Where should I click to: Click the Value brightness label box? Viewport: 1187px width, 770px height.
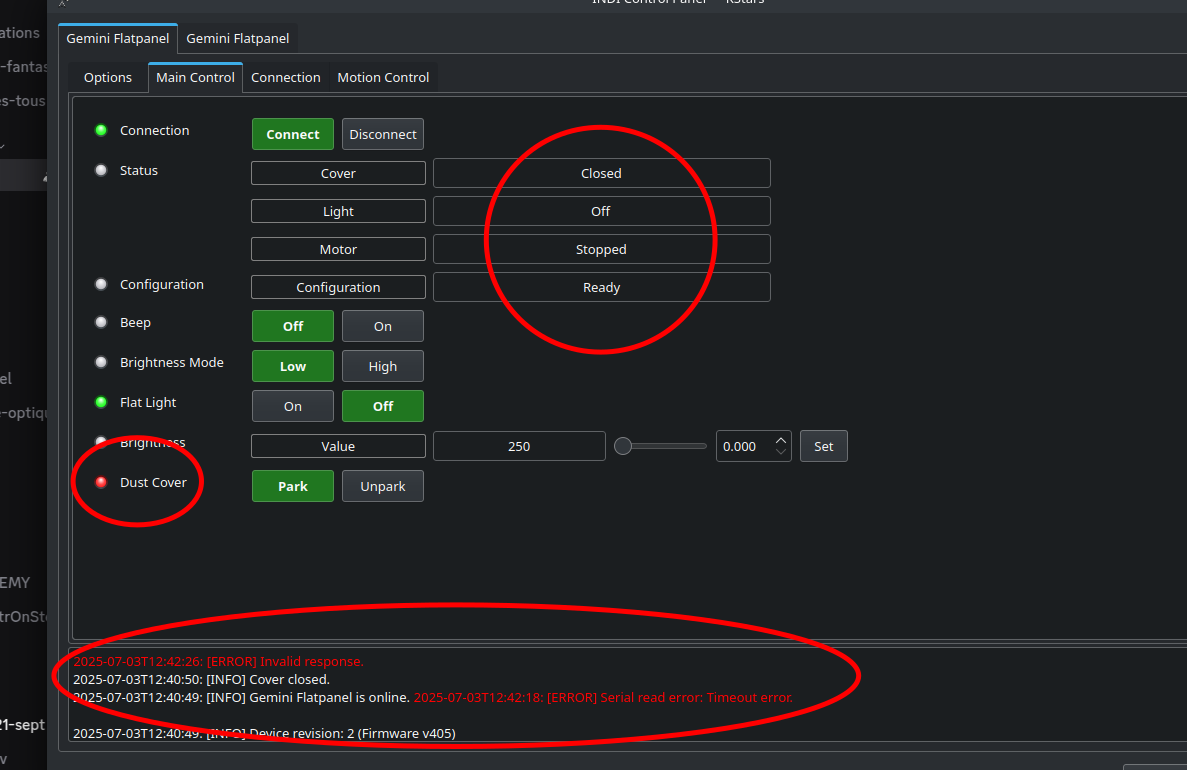(338, 446)
